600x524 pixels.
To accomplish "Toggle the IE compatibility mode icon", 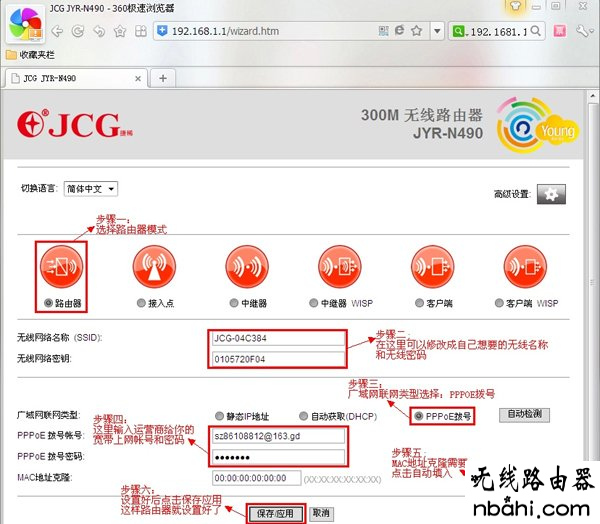I will pyautogui.click(x=399, y=30).
